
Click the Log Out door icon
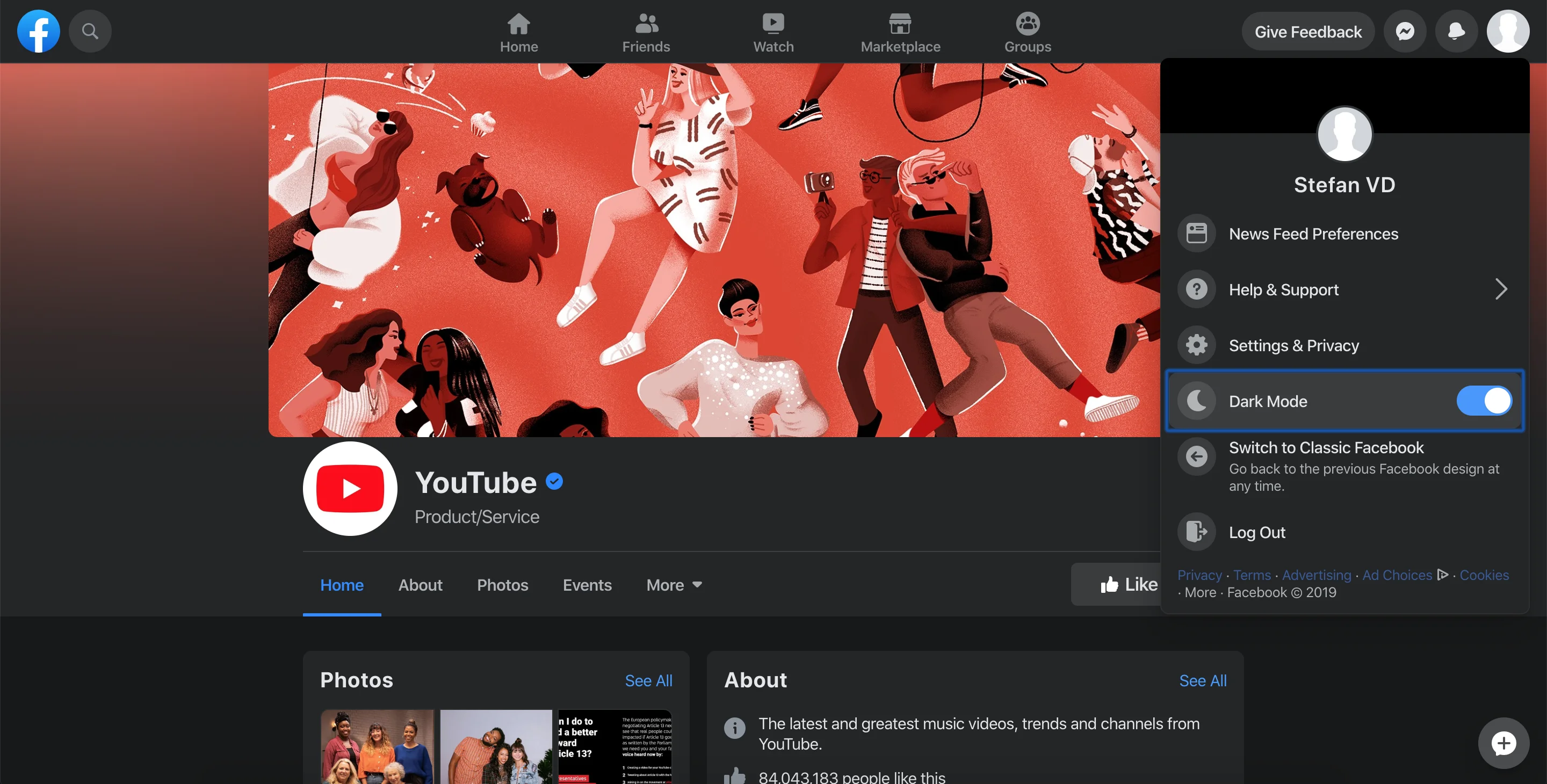click(1196, 531)
